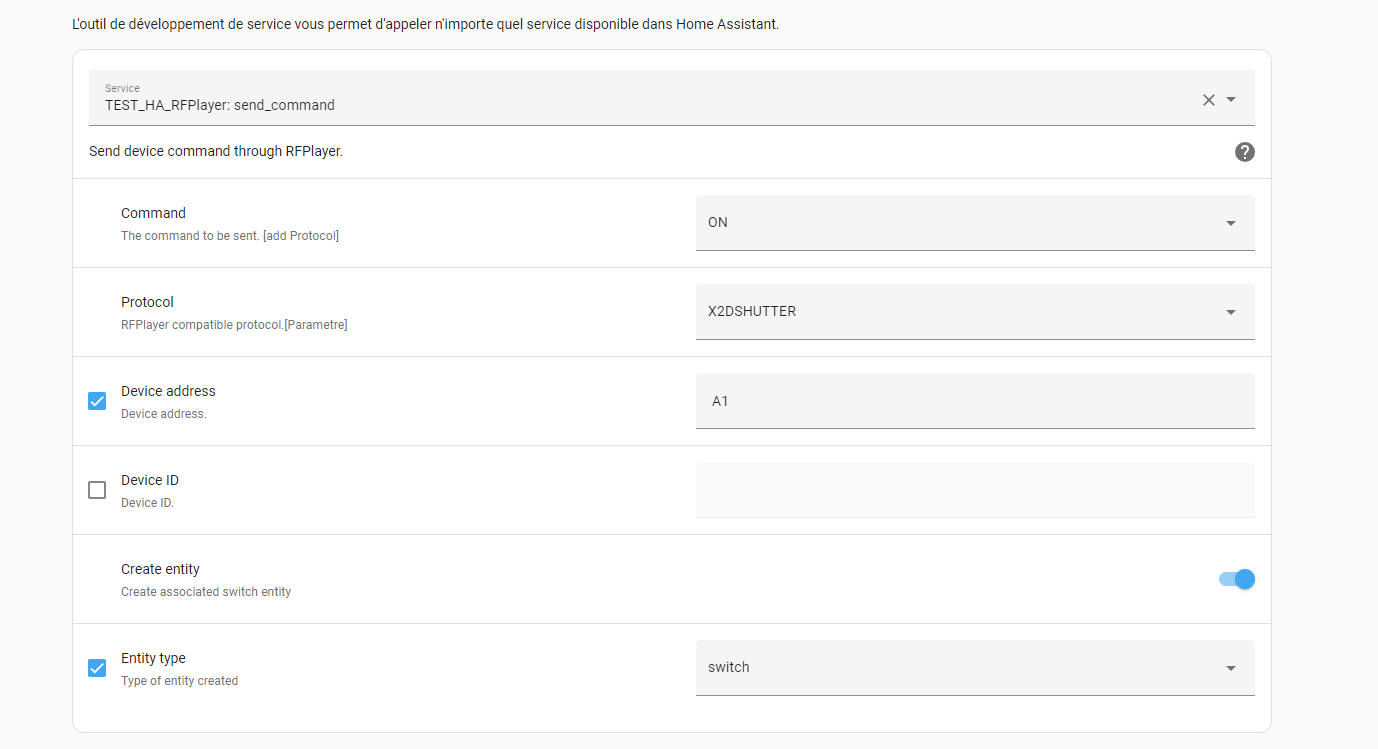Open the Protocol dropdown showing X2DSHUTTER
This screenshot has height=749, width=1378.
pyautogui.click(x=975, y=312)
